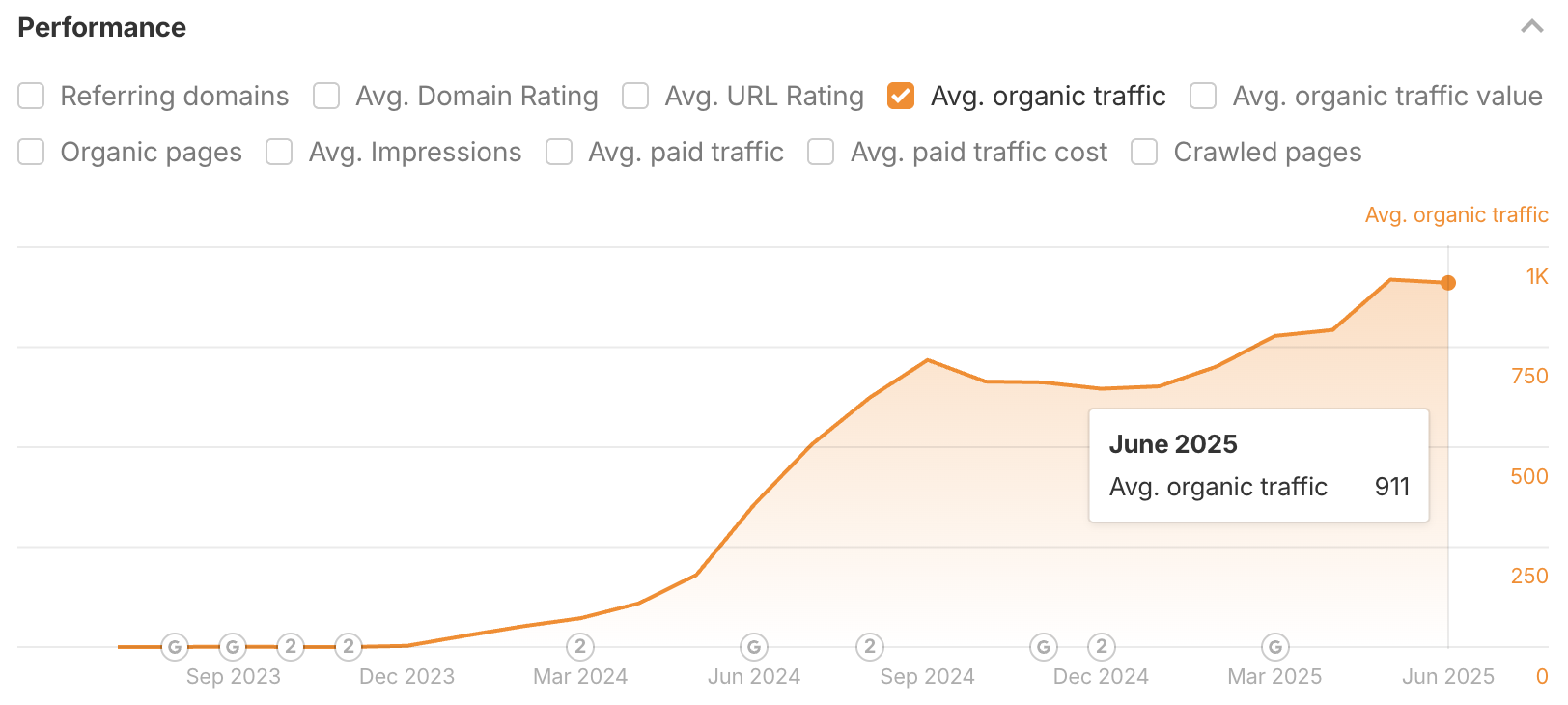The width and height of the screenshot is (1568, 705).
Task: Enable the Referring domains checkbox
Action: [x=32, y=97]
